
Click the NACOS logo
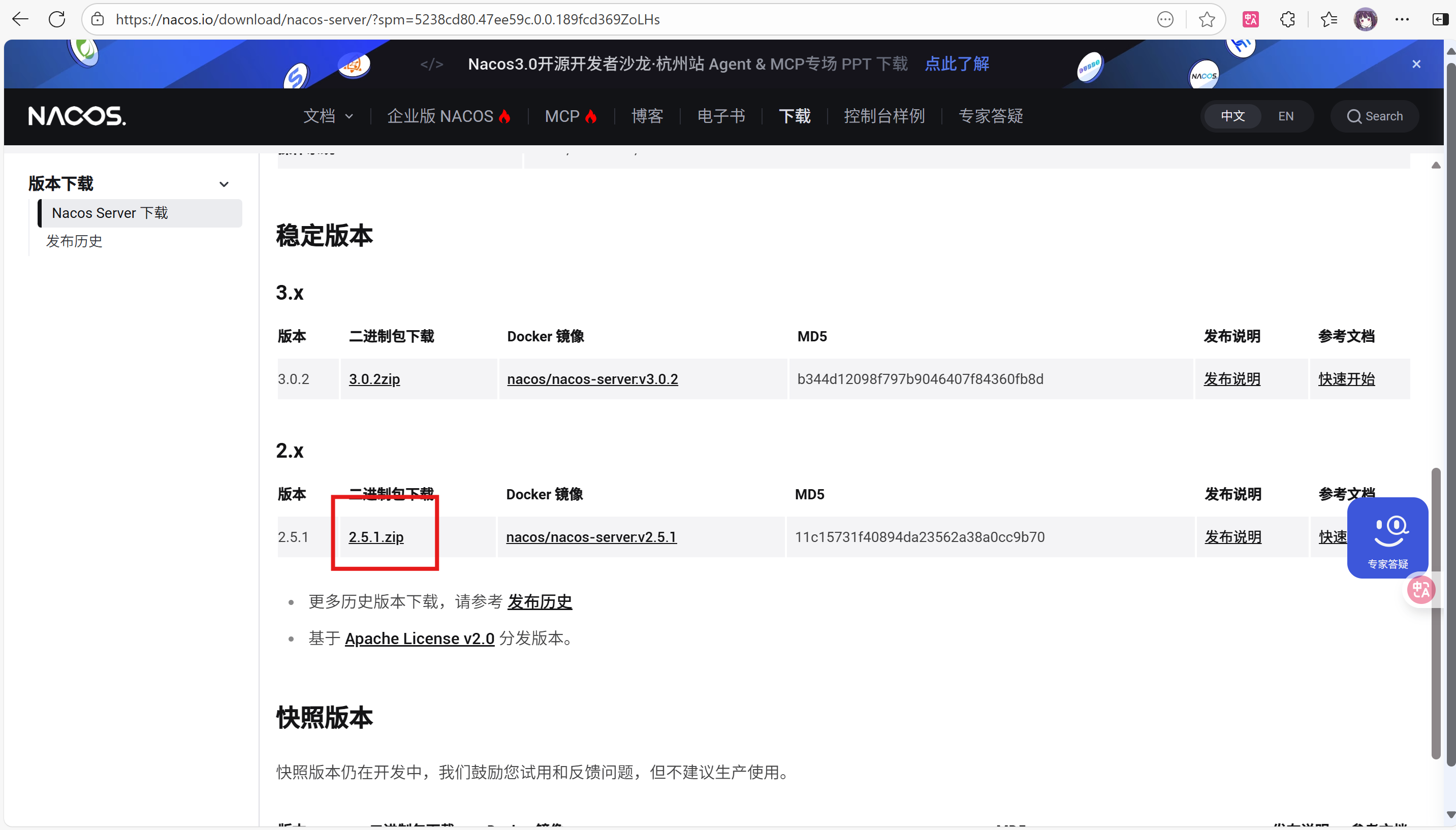tap(77, 116)
